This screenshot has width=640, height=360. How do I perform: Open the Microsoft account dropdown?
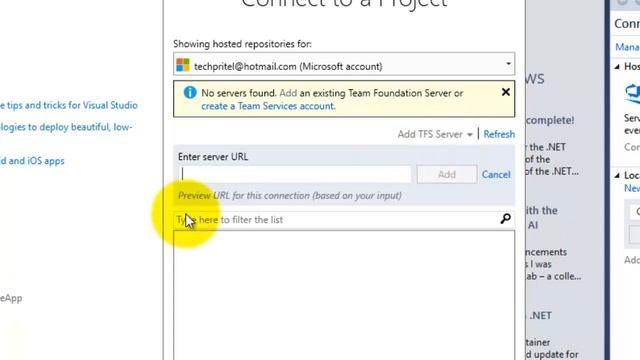coord(344,64)
